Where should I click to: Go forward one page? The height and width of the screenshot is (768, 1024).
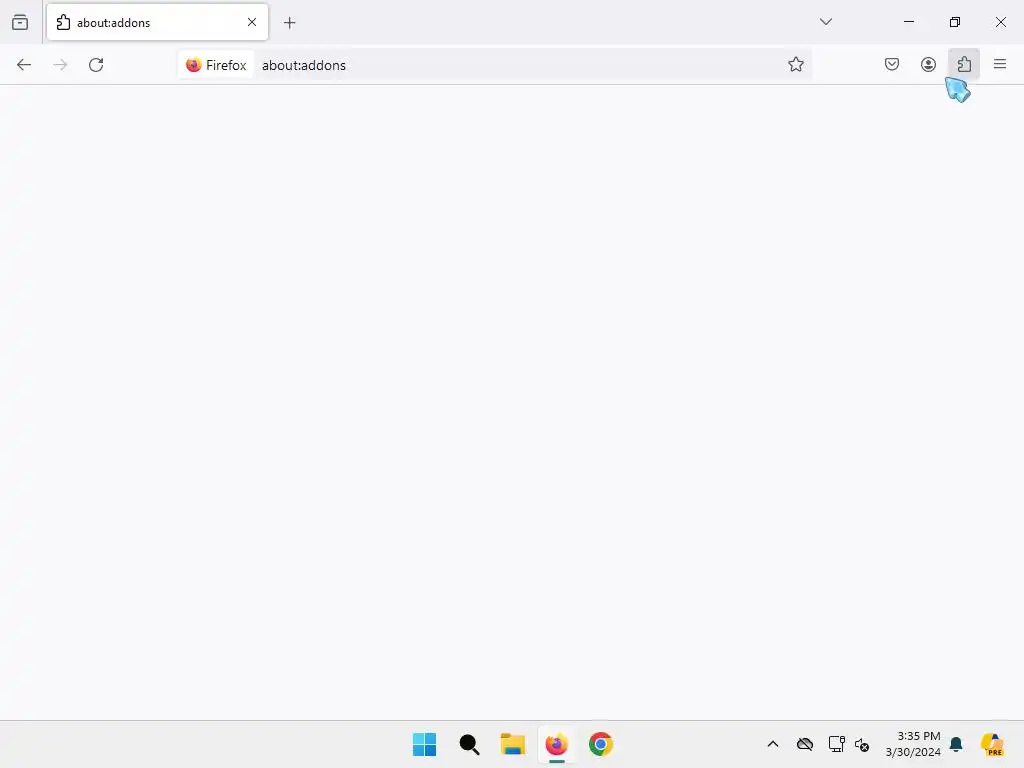(60, 65)
